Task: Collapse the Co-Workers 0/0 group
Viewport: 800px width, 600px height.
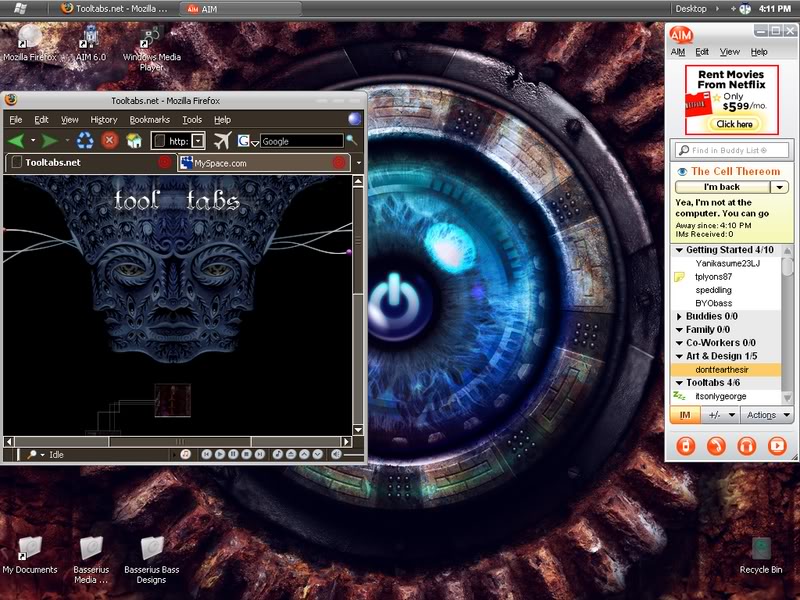Action: pos(679,343)
